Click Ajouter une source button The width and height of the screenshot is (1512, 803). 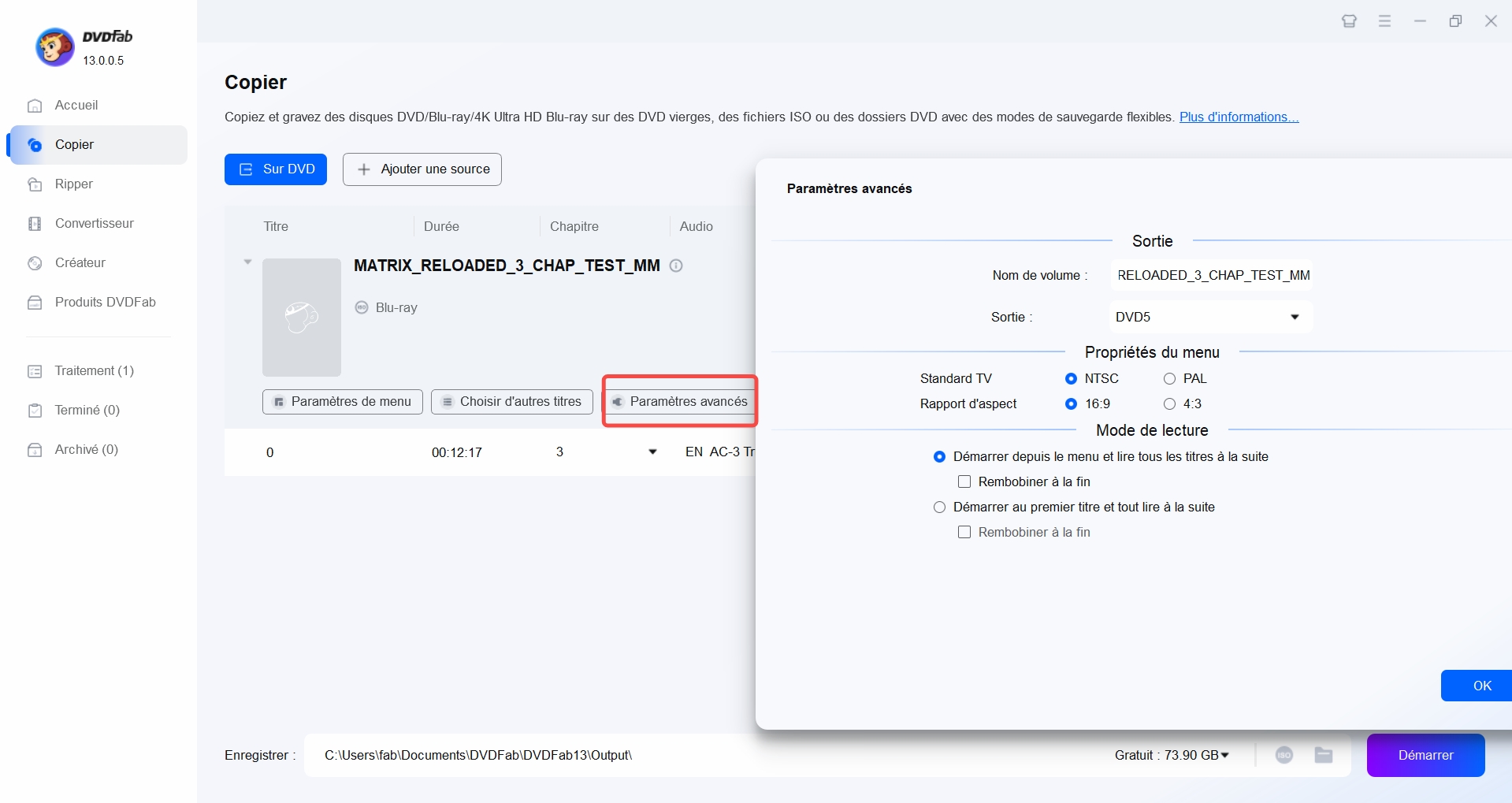tap(422, 169)
